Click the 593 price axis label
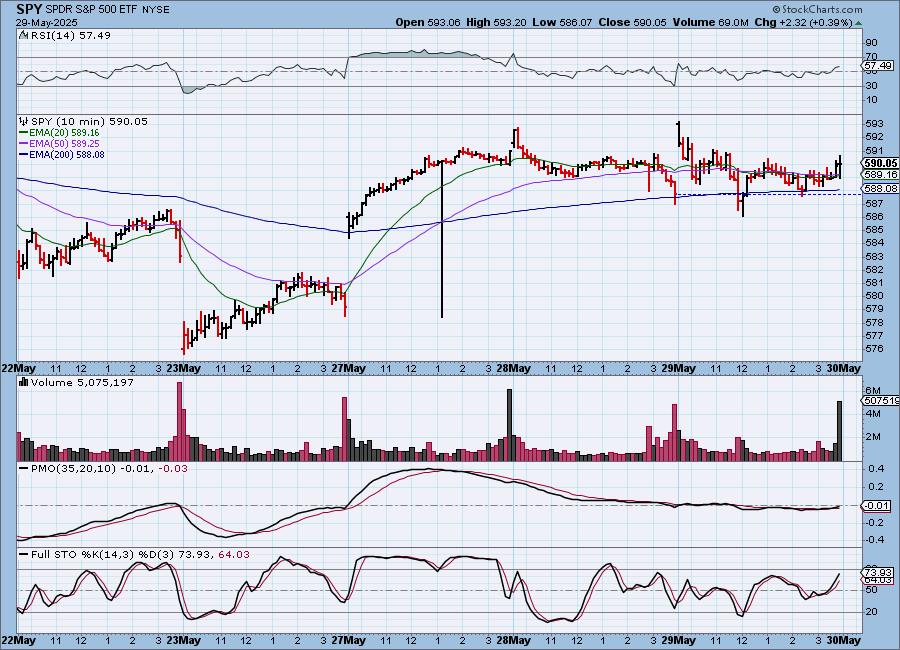 (x=873, y=123)
